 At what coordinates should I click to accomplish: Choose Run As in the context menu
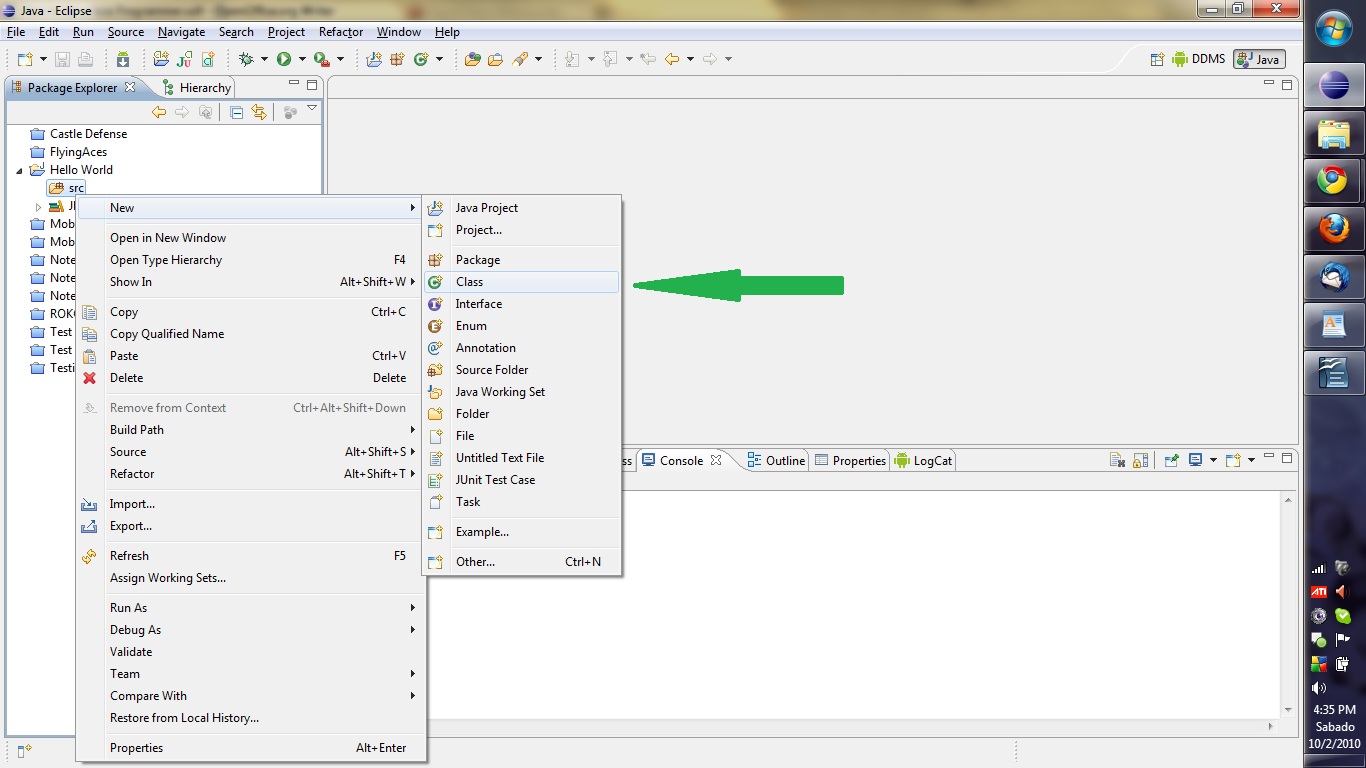point(251,608)
